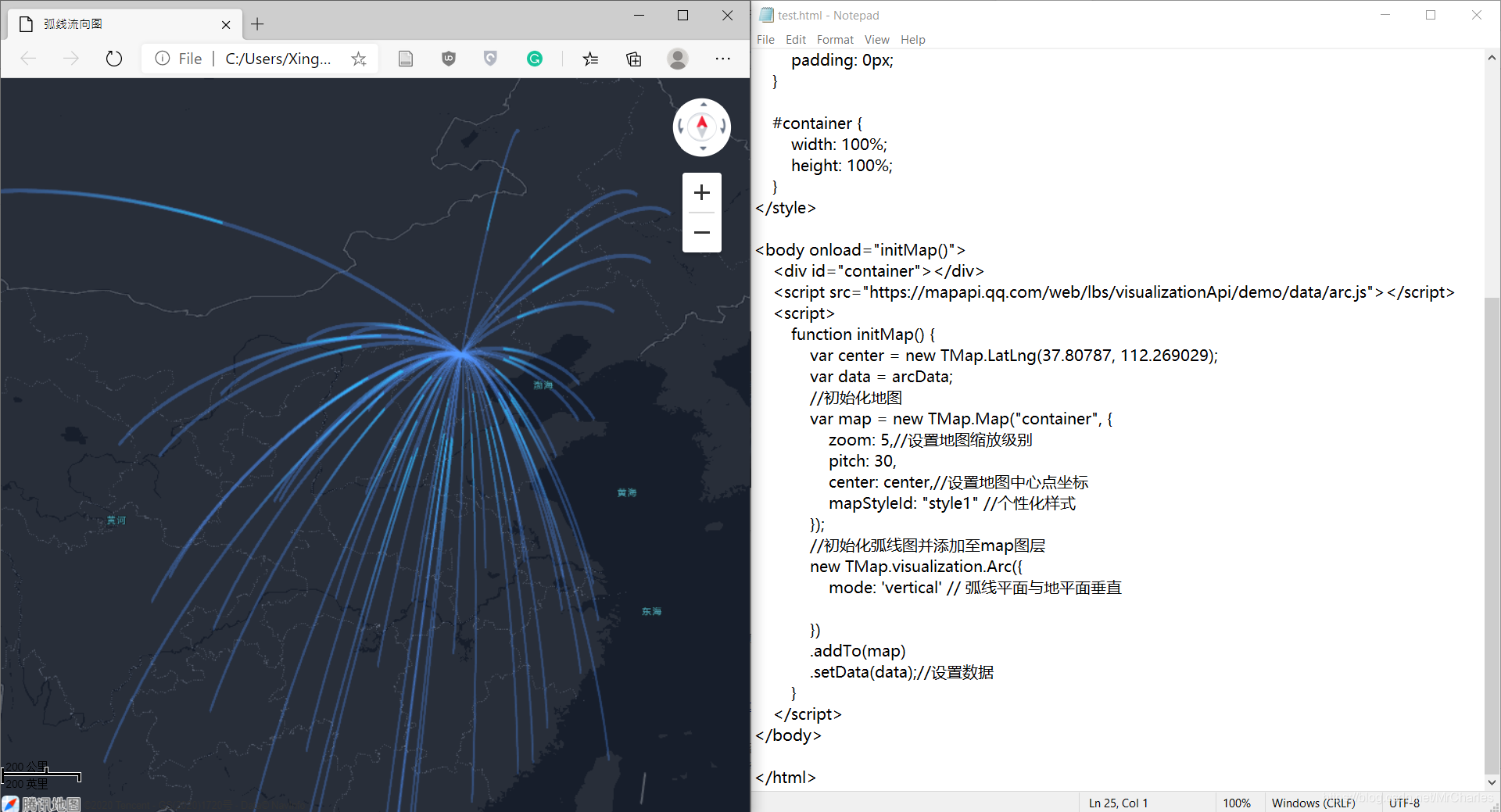
Task: Click the browser forward arrow
Action: [71, 59]
